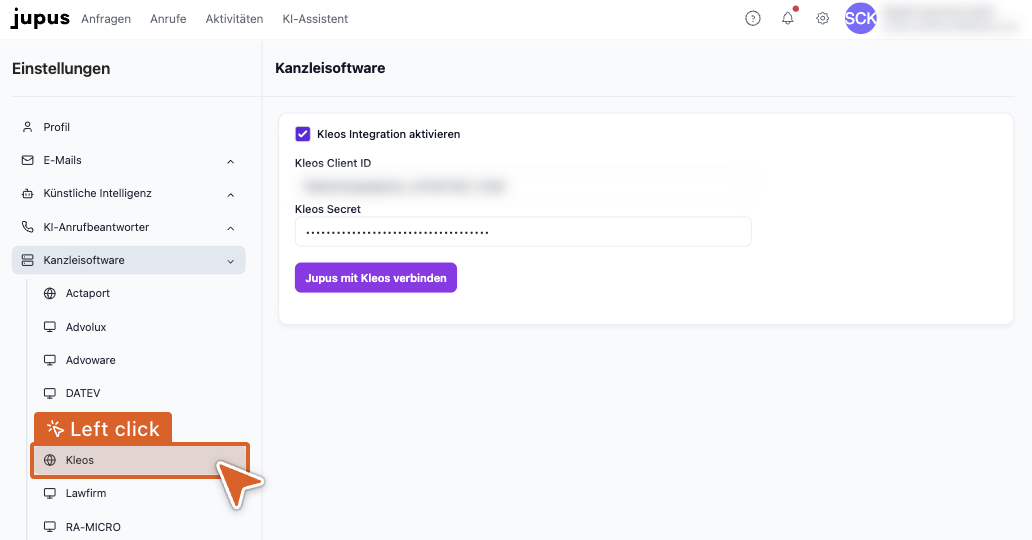The width and height of the screenshot is (1032, 540).
Task: Open KI-Assistent in top navigation
Action: click(x=315, y=19)
